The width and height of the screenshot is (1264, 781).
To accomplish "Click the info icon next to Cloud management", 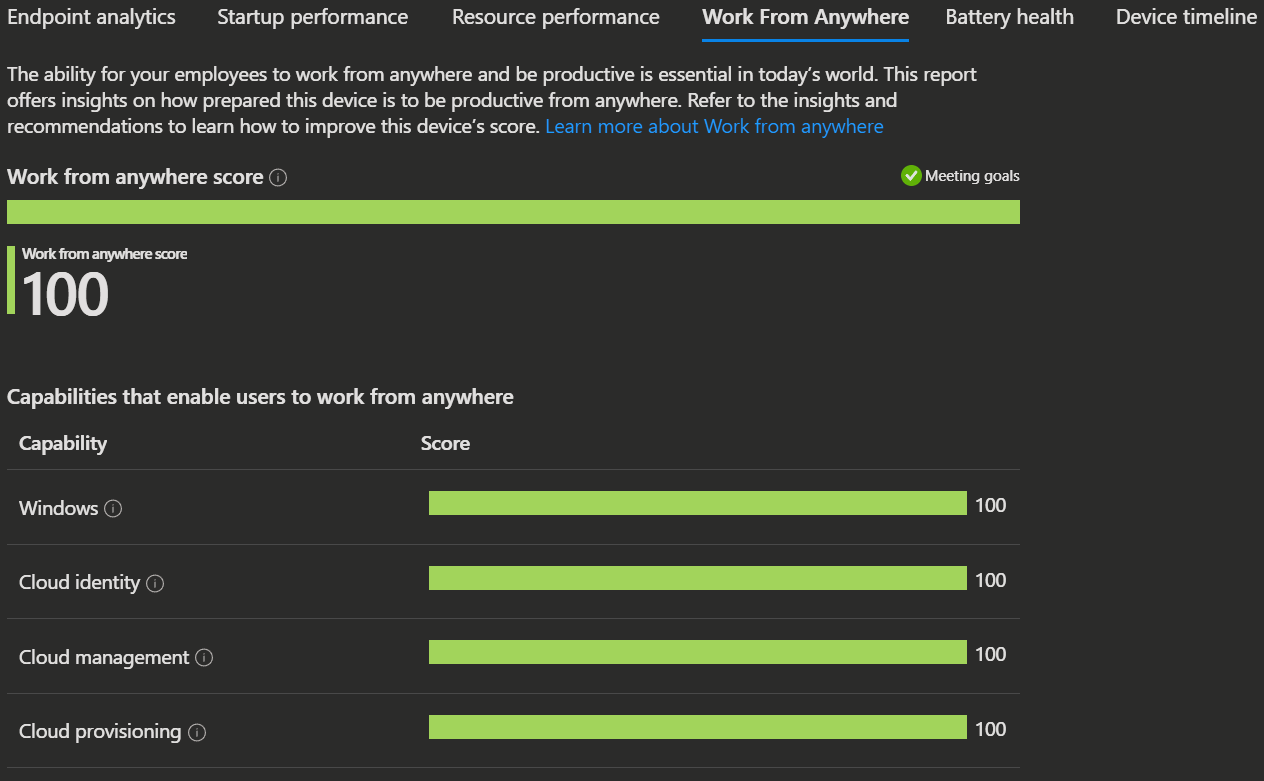I will point(204,658).
